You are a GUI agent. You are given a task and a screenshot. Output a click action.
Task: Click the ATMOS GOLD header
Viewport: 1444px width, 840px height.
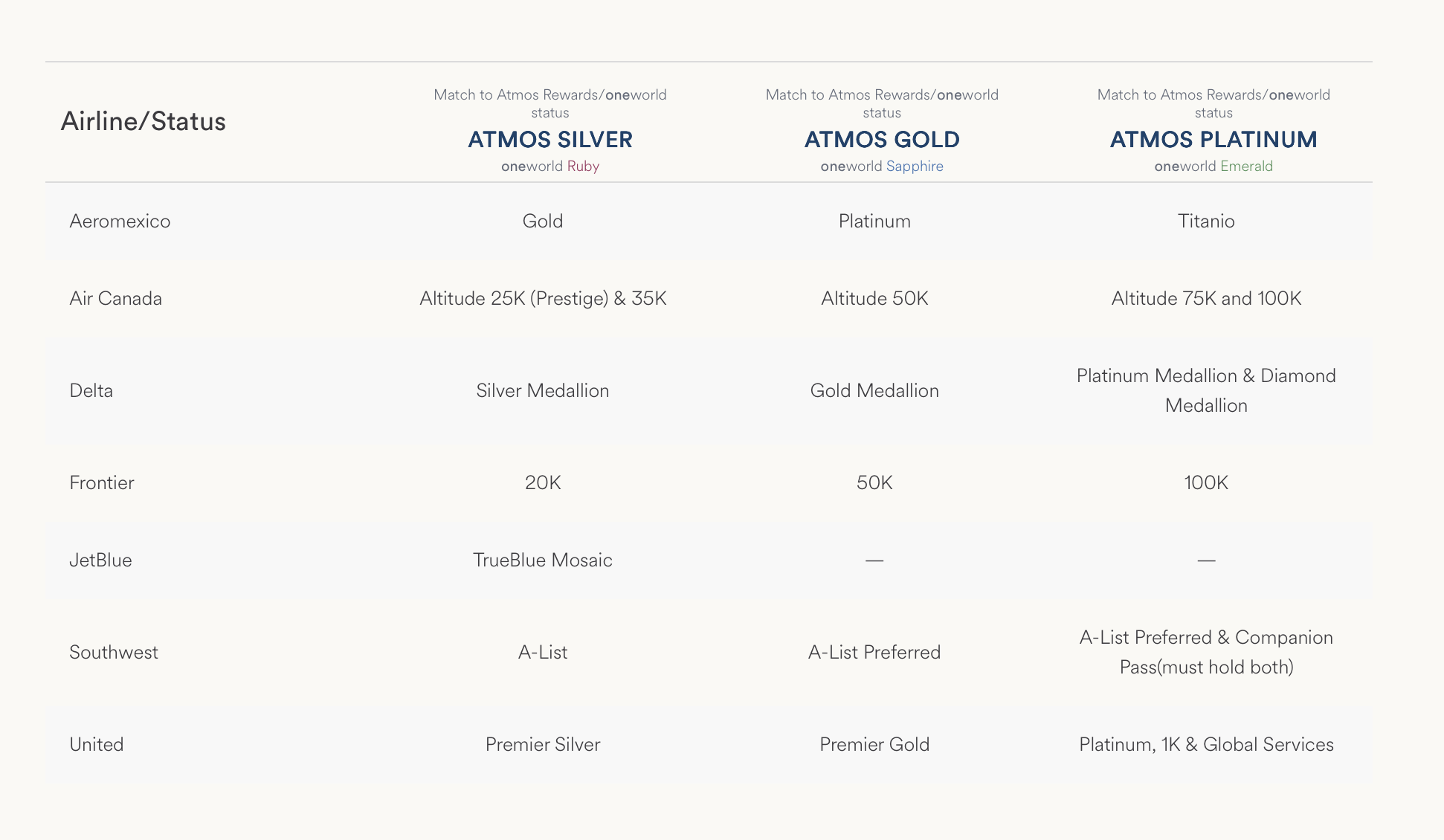pos(882,139)
